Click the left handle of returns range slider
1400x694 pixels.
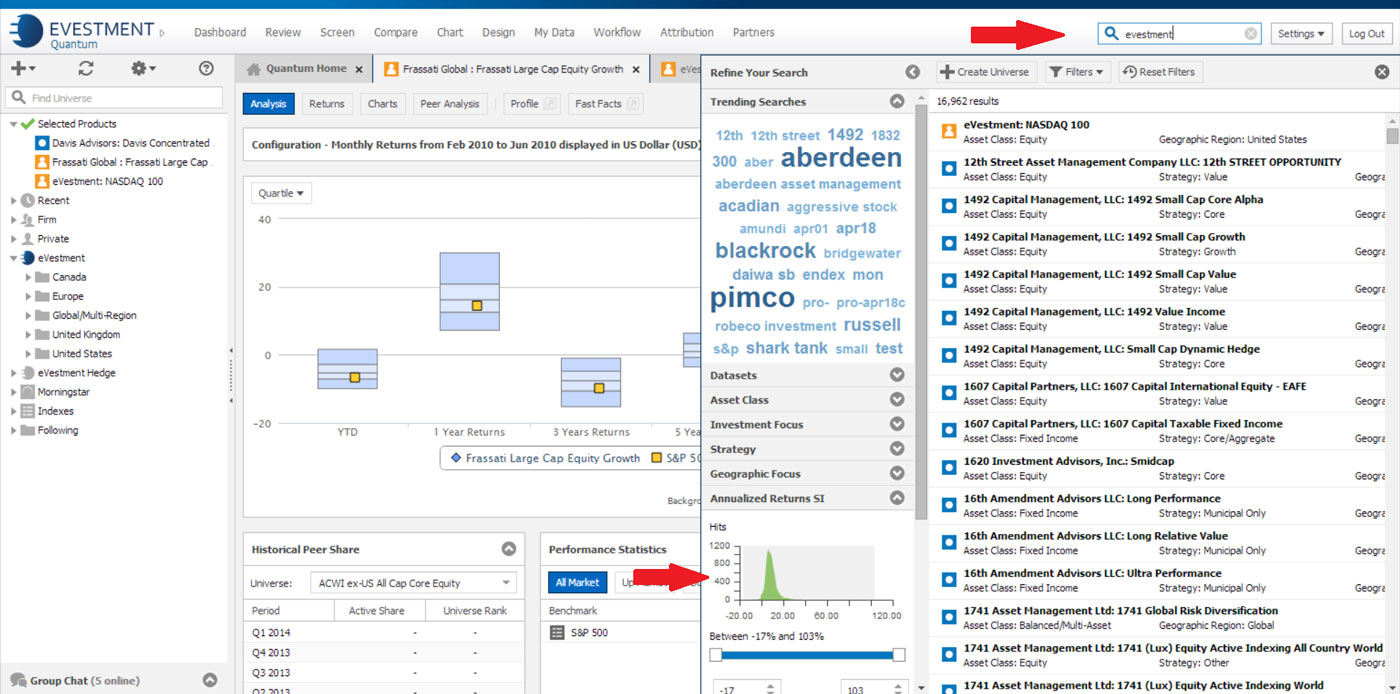716,655
